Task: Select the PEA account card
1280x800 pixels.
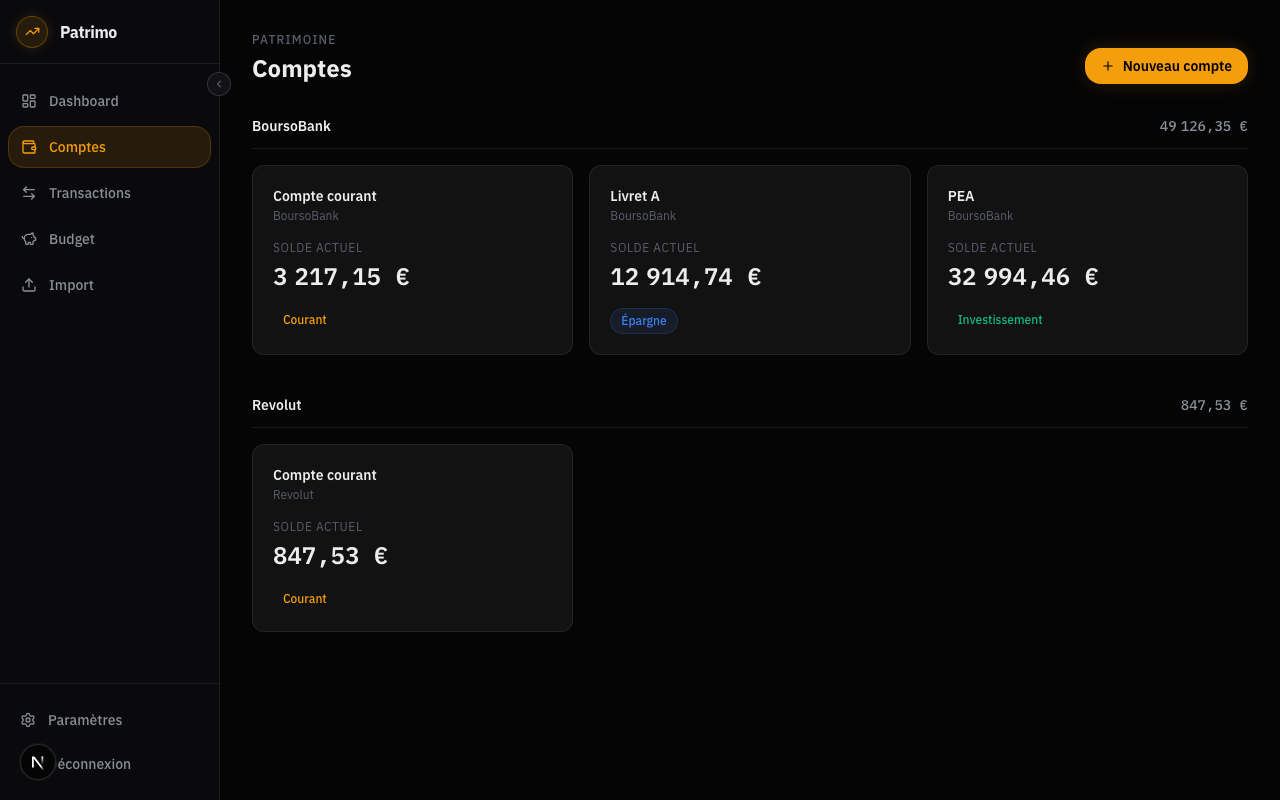Action: click(1087, 260)
